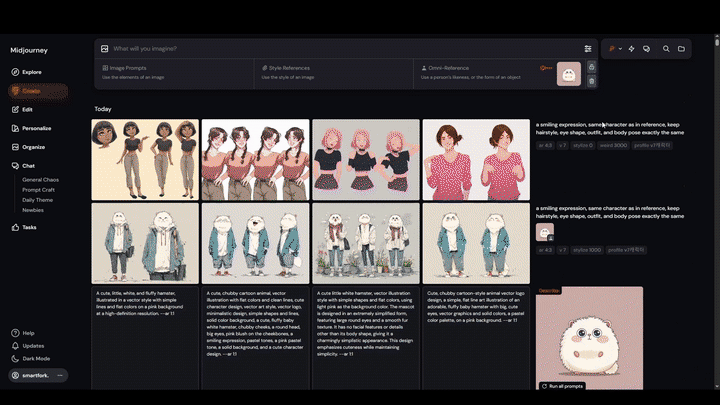This screenshot has width=720, height=405.
Task: Open the Help link
Action: point(23,333)
